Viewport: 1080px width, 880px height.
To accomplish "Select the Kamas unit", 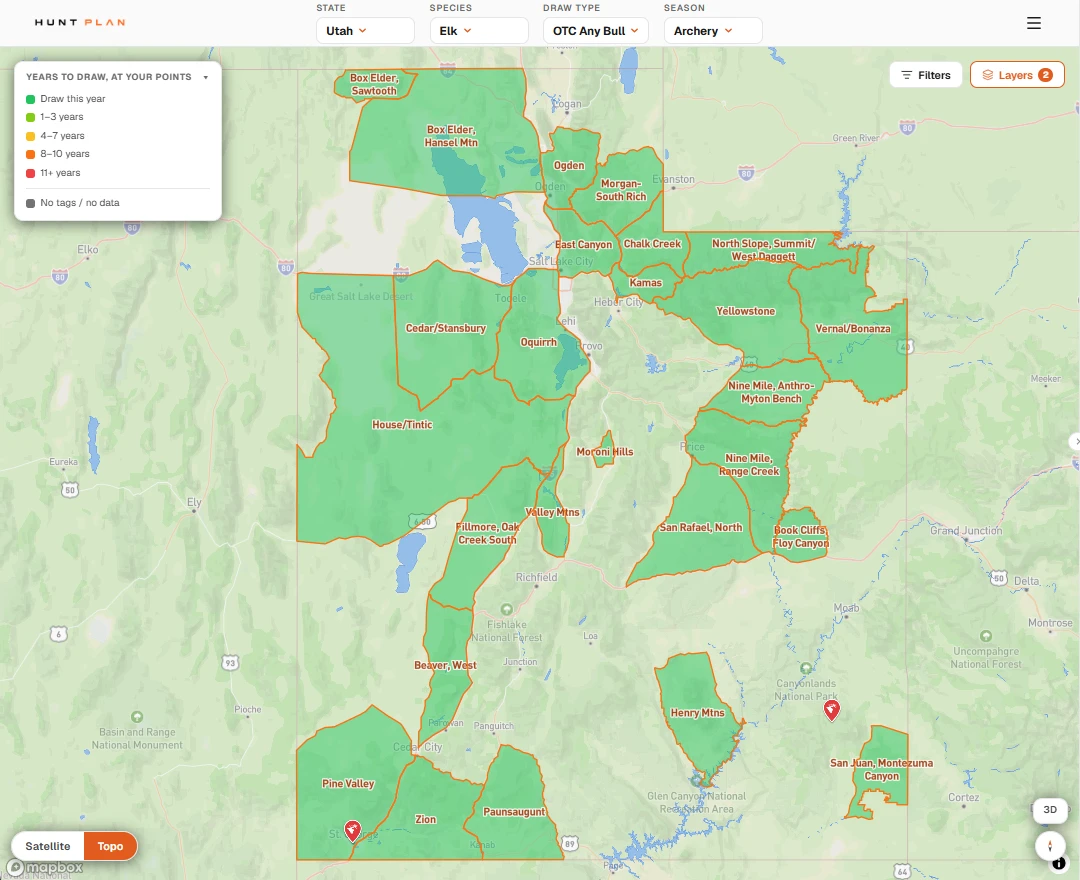I will pyautogui.click(x=645, y=282).
